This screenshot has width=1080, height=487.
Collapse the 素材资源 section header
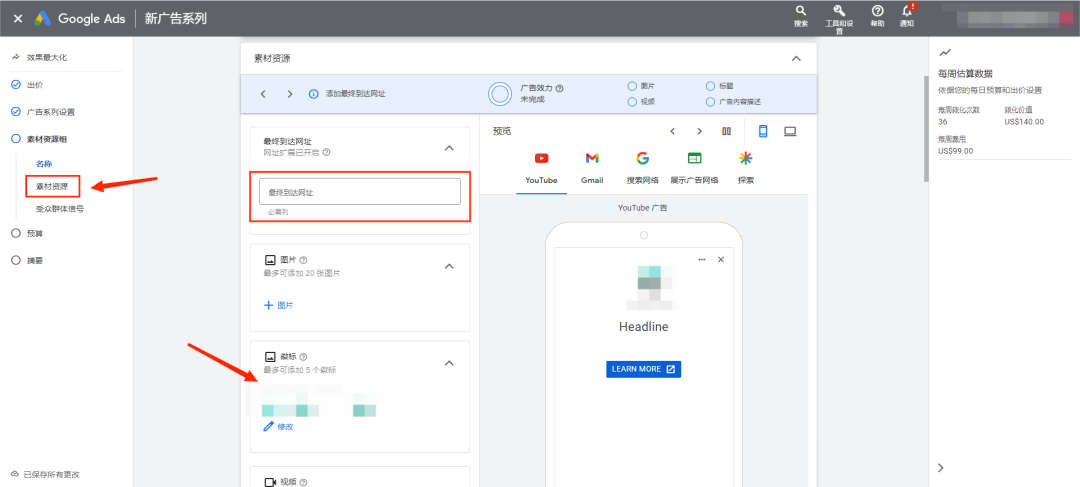[x=796, y=59]
